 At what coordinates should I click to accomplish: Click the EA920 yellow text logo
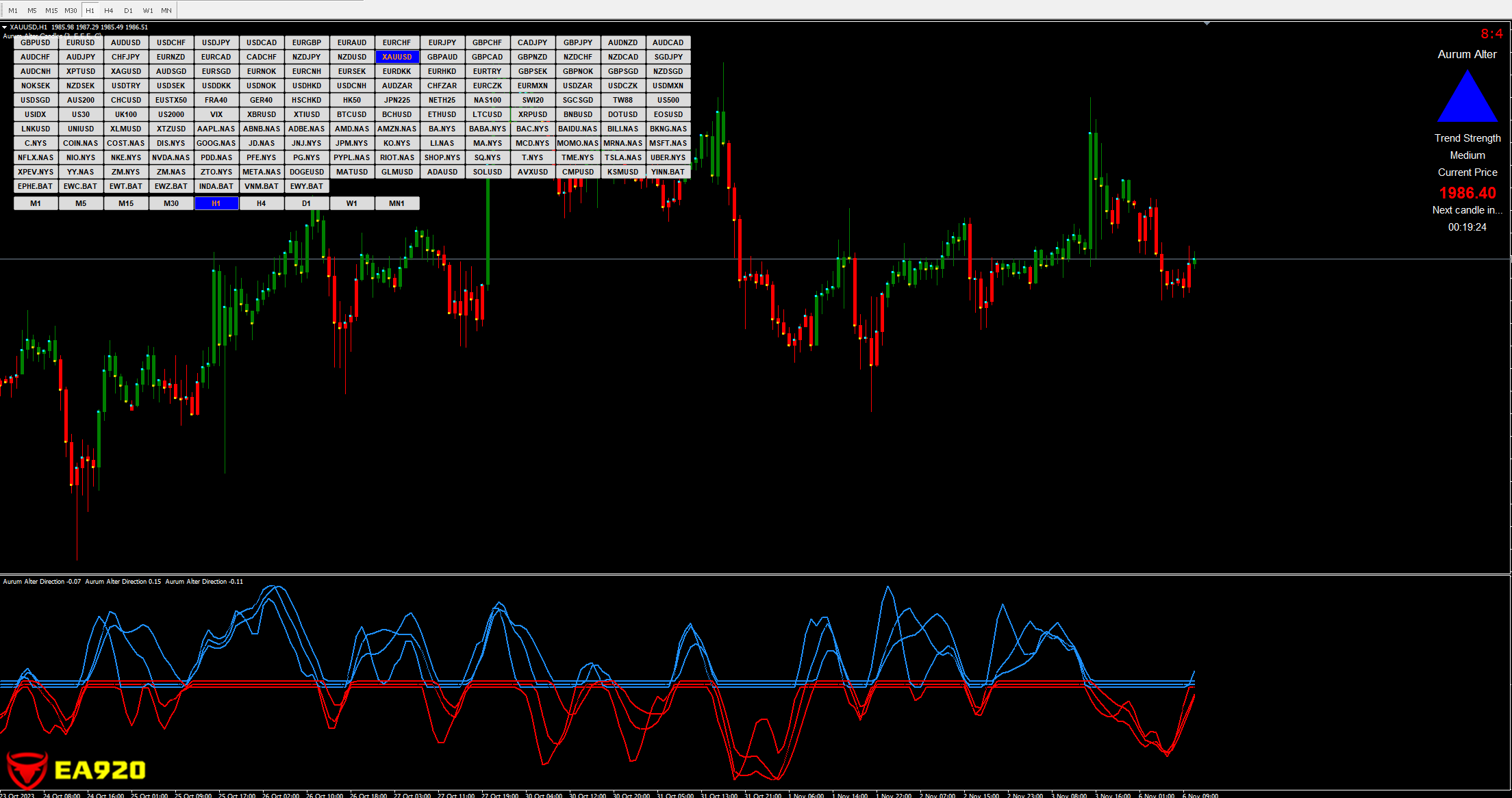100,771
